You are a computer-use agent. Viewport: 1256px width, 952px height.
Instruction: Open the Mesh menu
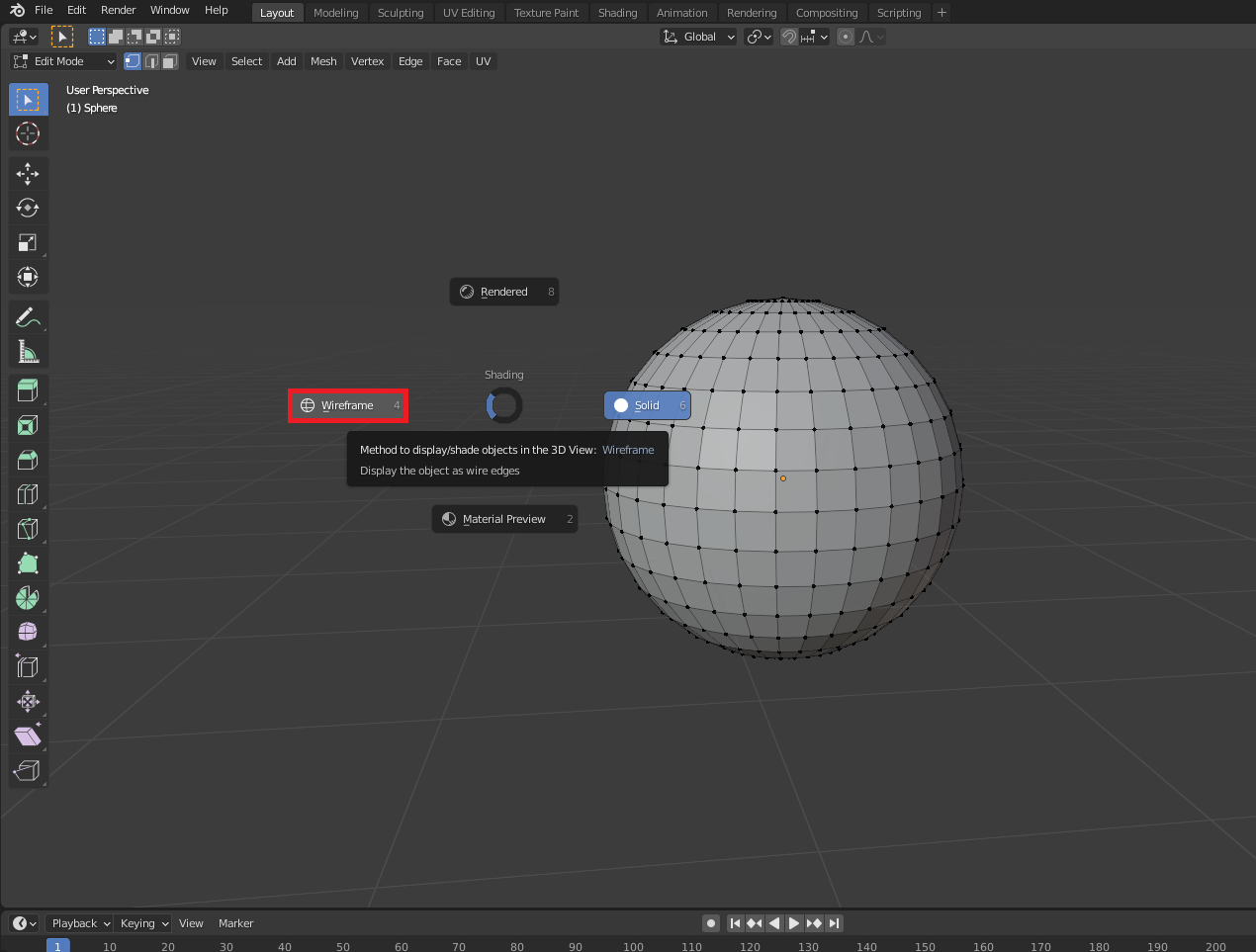point(323,61)
